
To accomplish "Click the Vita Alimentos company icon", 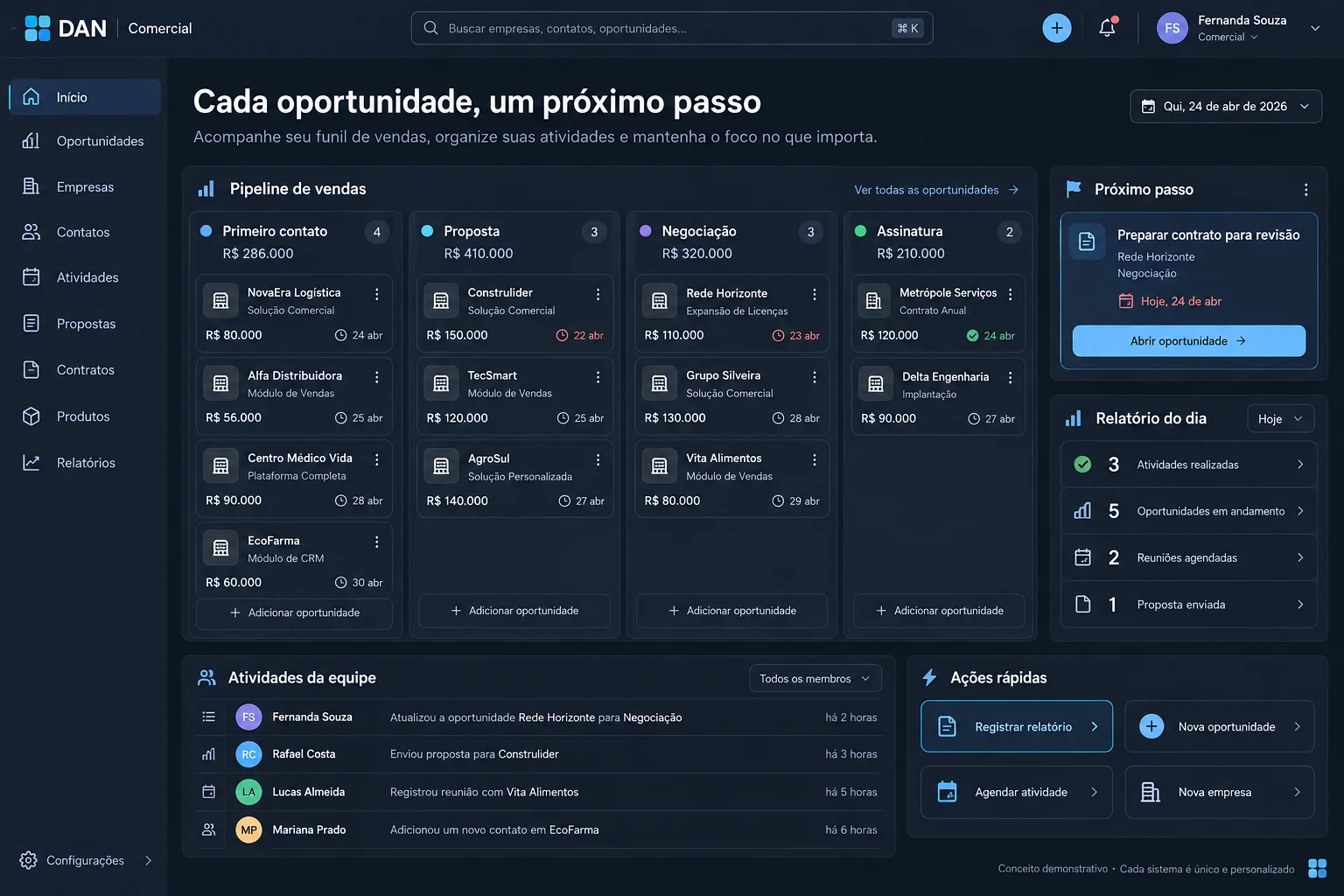I will [660, 466].
